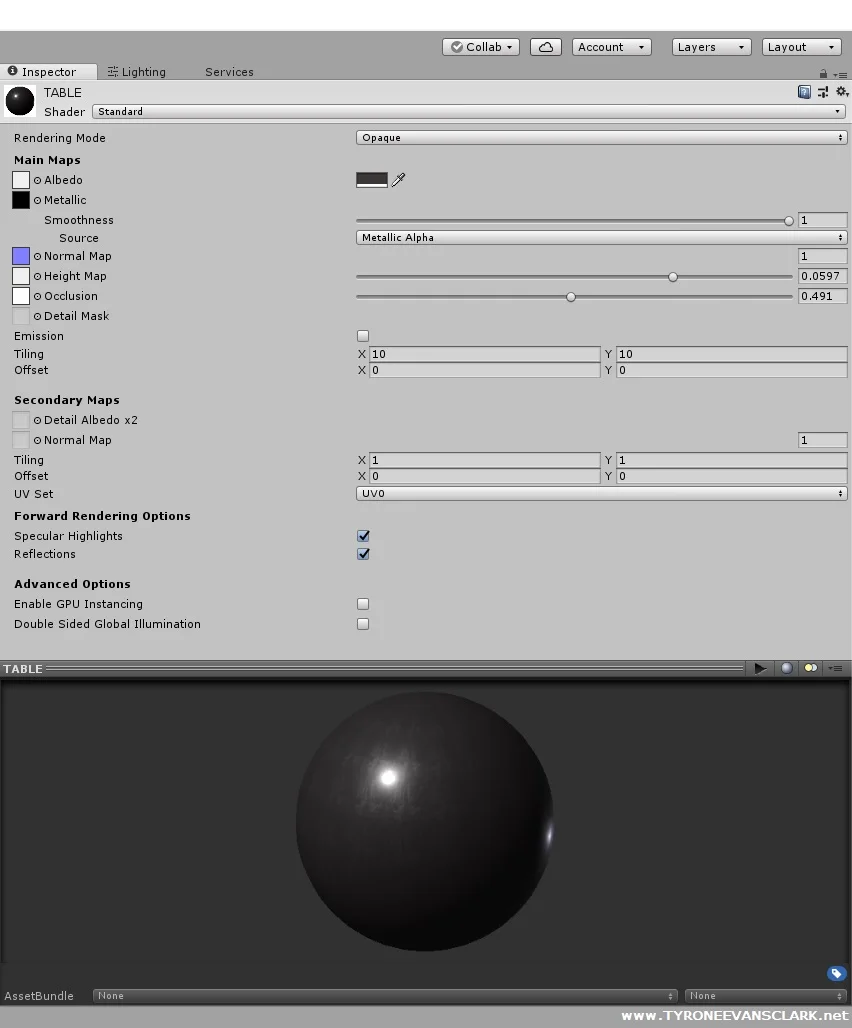Click the cloud icon in the top toolbar
852x1028 pixels.
coord(545,46)
